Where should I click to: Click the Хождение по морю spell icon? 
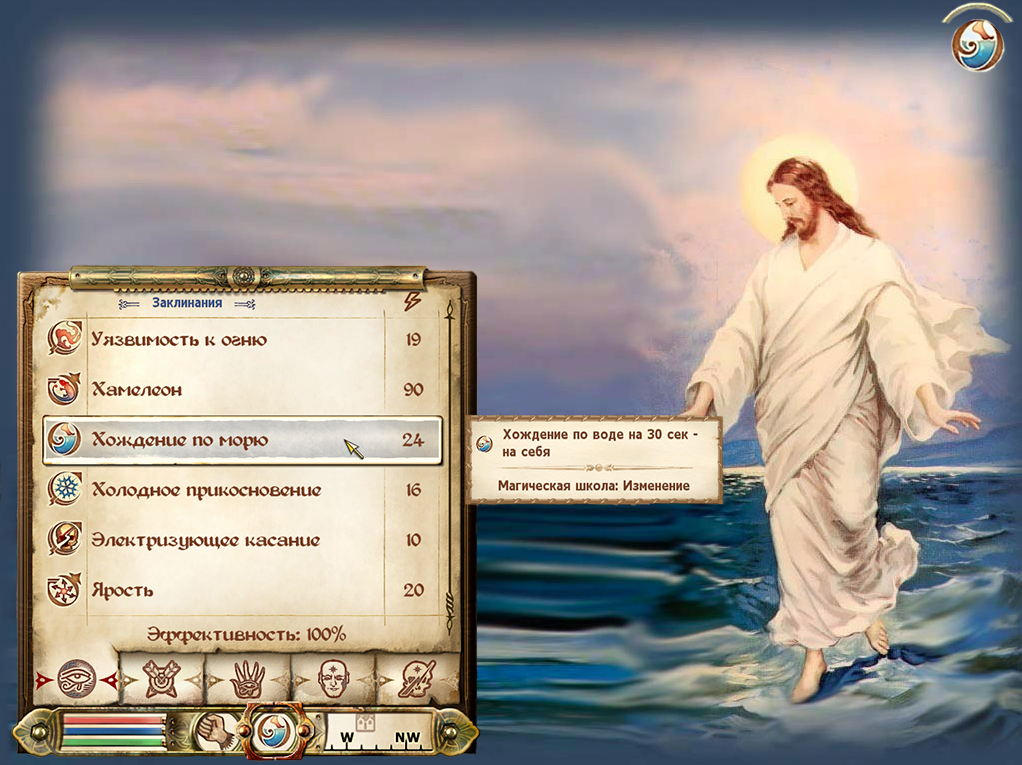(65, 439)
